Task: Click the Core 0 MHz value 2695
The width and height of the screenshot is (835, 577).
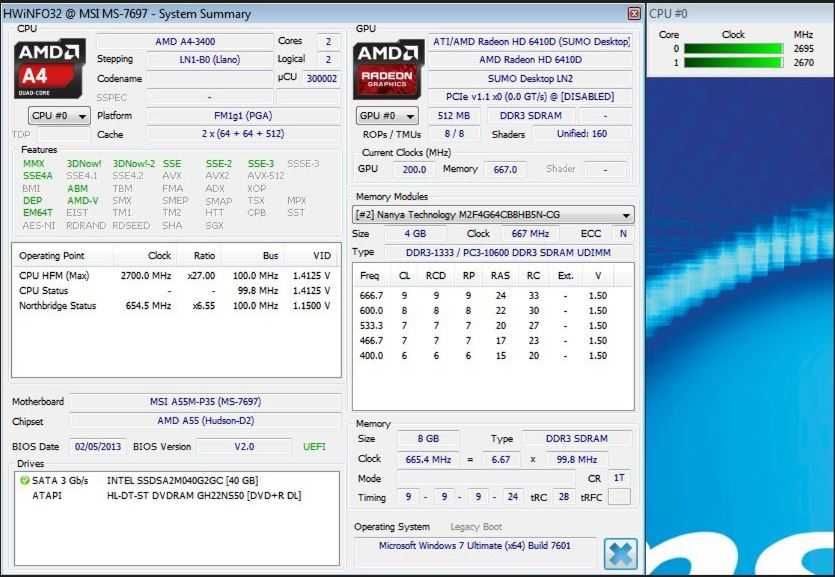Action: point(804,48)
